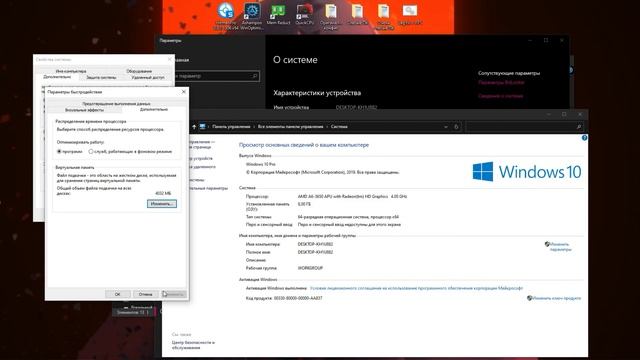The width and height of the screenshot is (640, 360).
Task: Click 'Все элементы панели управления' breadcrumb
Action: 290,127
